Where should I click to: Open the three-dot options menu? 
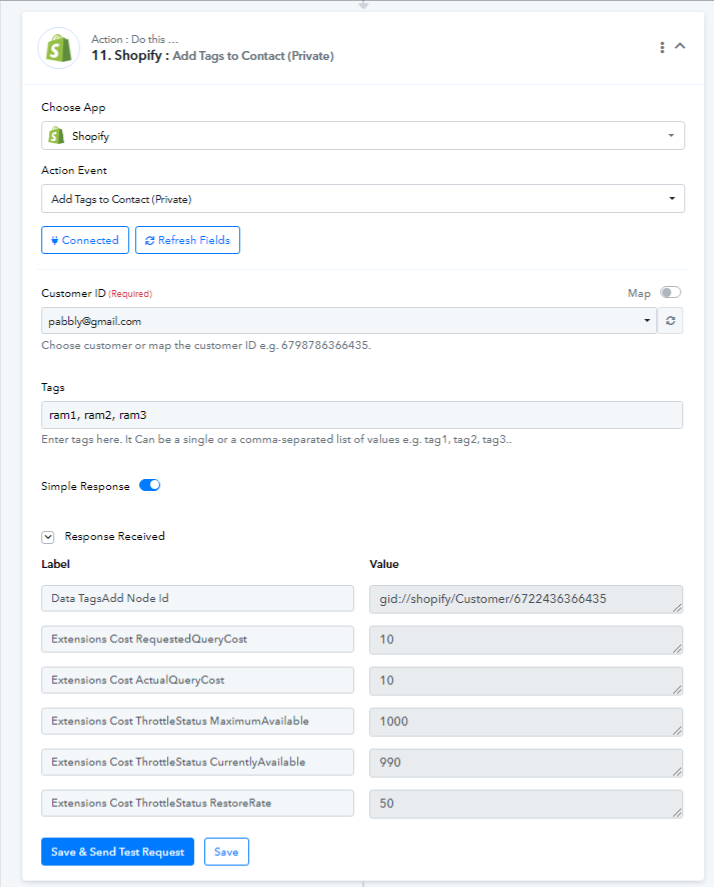(662, 48)
